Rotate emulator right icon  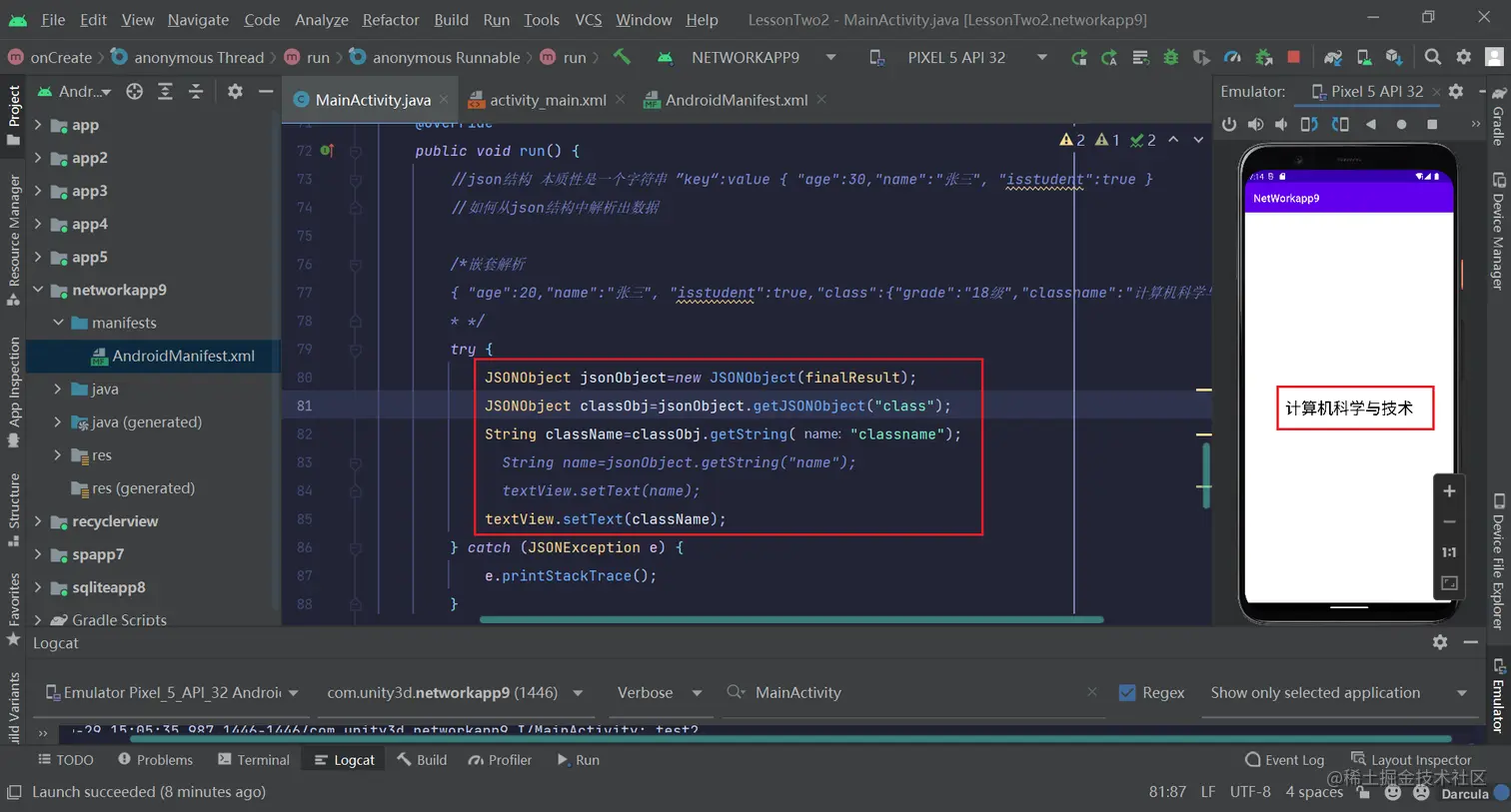1340,124
